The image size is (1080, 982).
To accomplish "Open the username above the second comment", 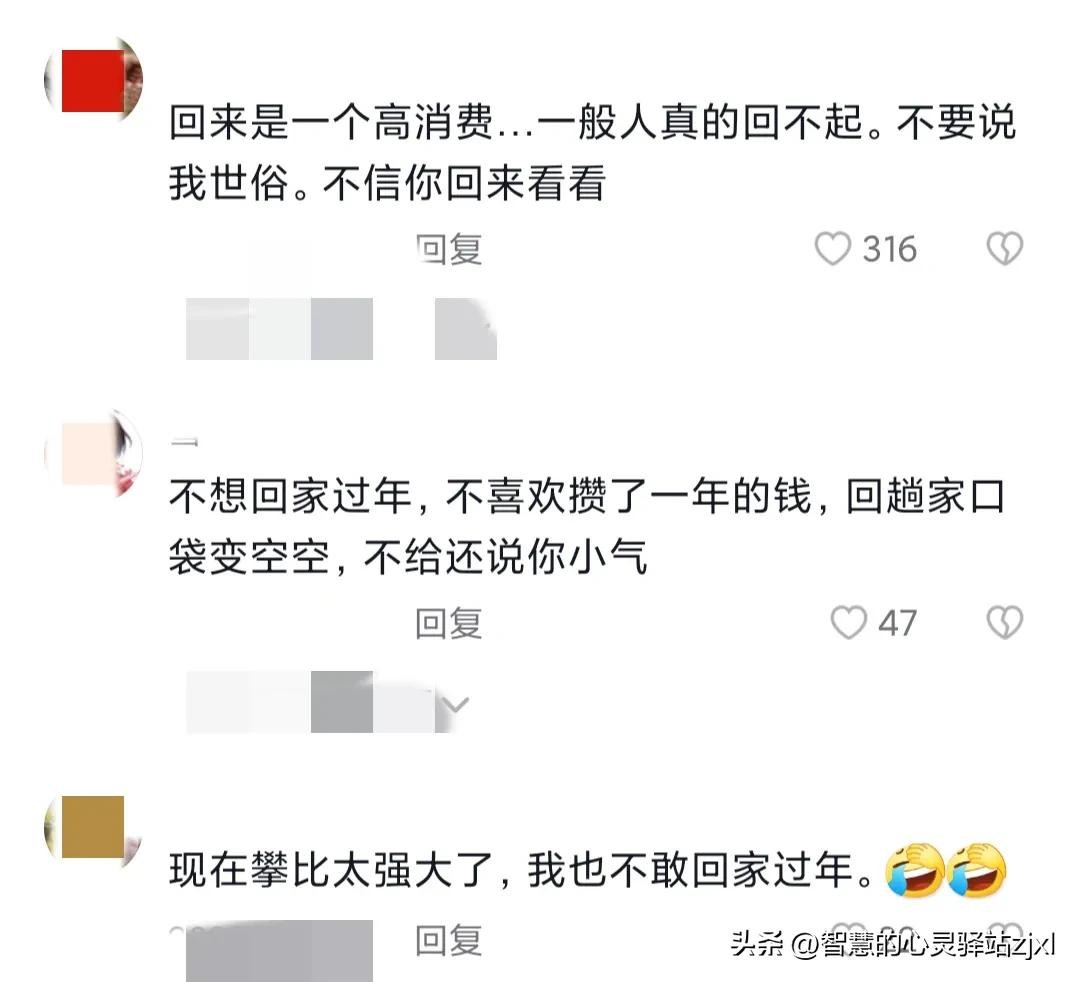I will point(185,442).
